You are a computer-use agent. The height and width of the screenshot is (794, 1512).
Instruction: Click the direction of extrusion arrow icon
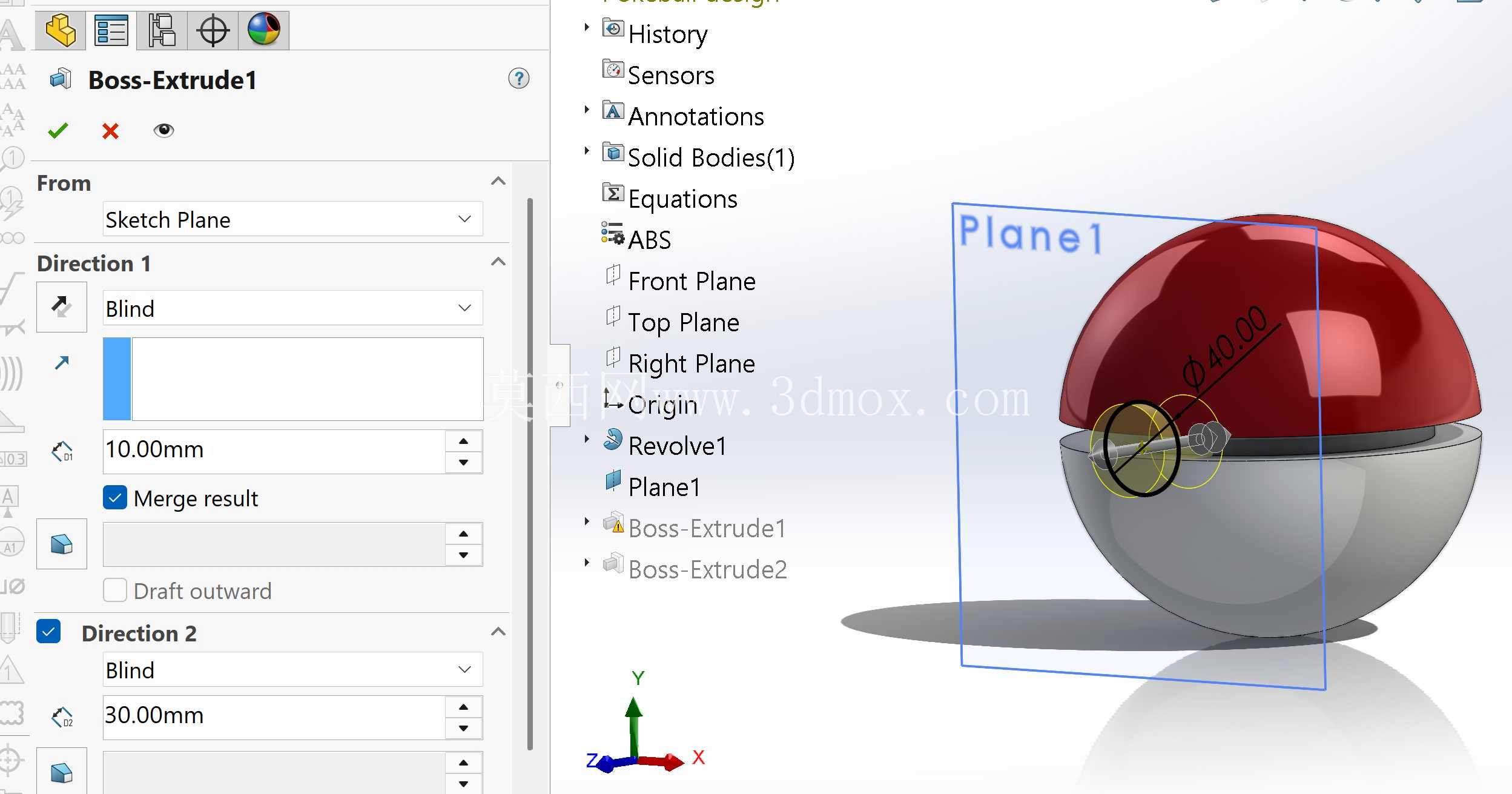click(62, 362)
